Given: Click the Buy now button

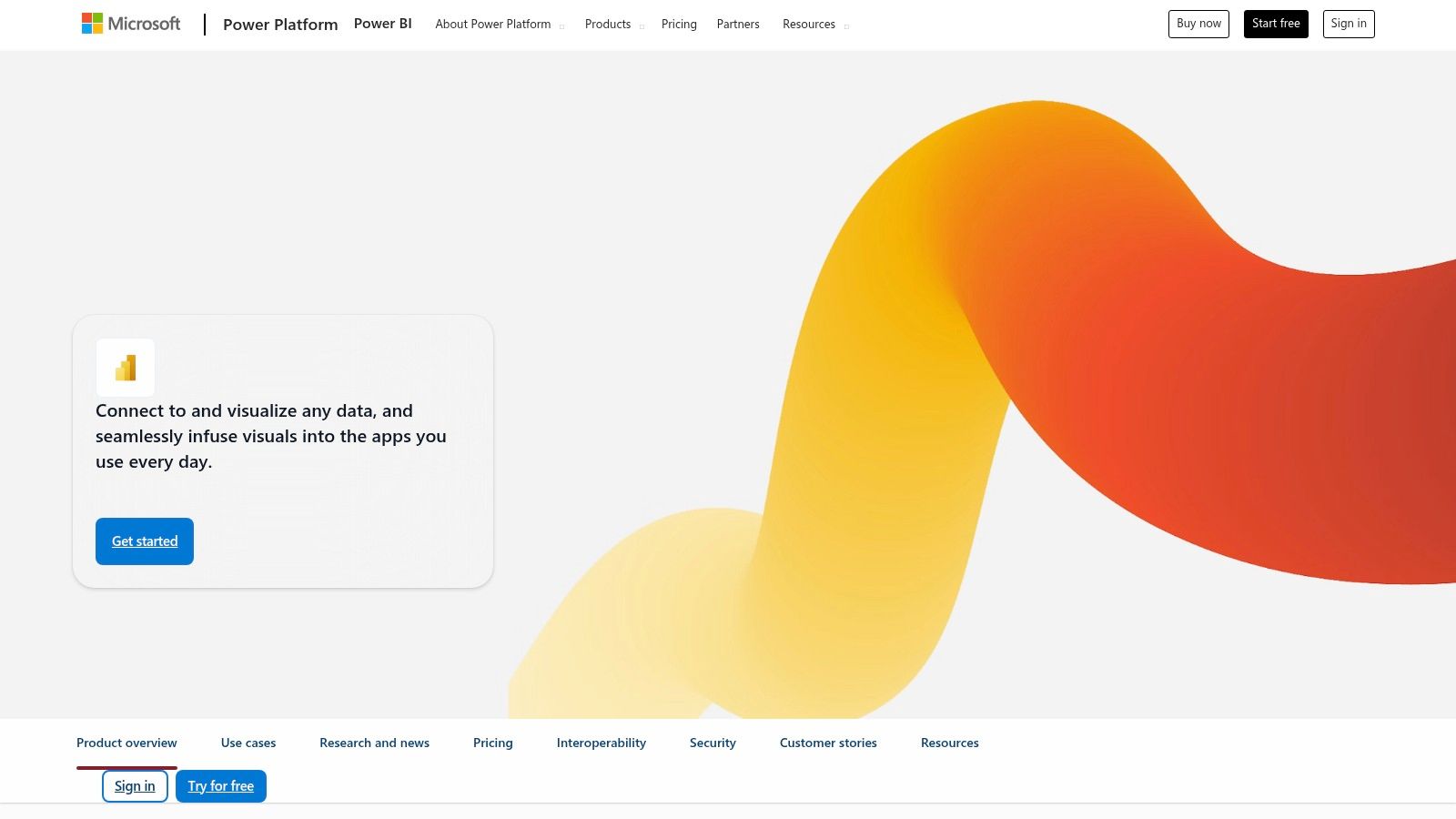Looking at the screenshot, I should point(1198,24).
